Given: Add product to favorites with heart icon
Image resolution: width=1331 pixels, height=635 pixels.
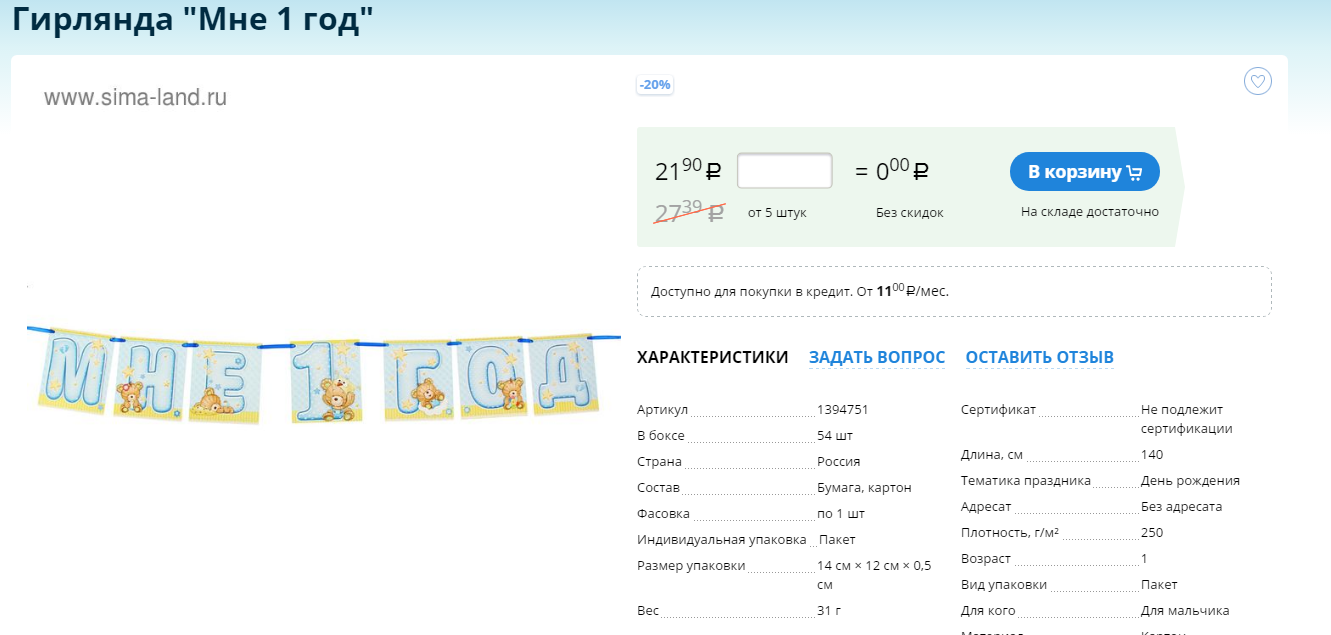Looking at the screenshot, I should tap(1257, 82).
